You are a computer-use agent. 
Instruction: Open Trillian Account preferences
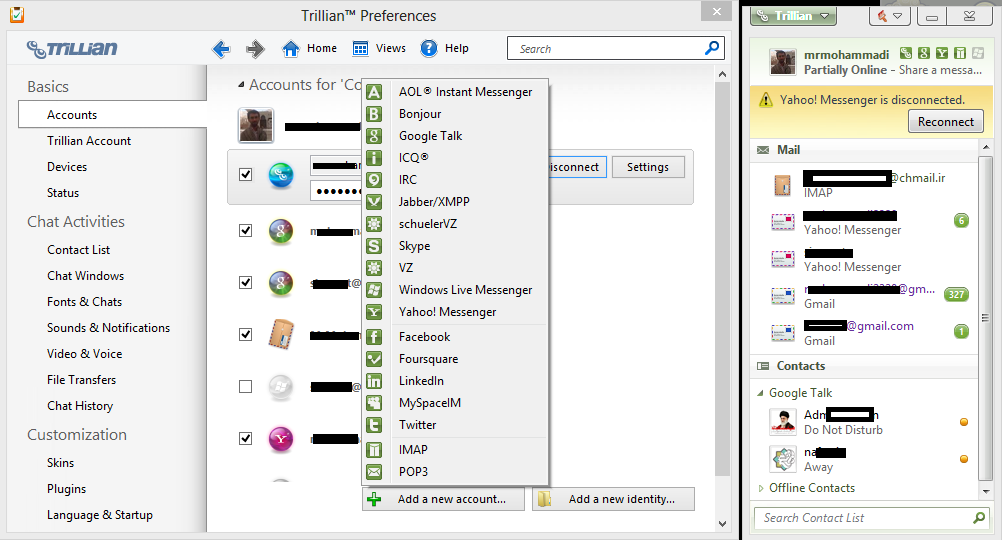(89, 141)
